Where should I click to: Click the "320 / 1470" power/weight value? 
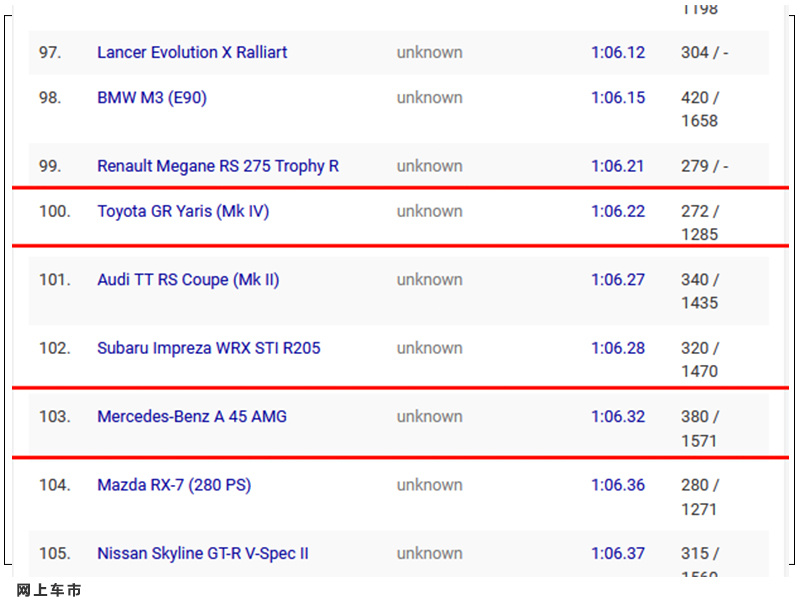(x=701, y=360)
